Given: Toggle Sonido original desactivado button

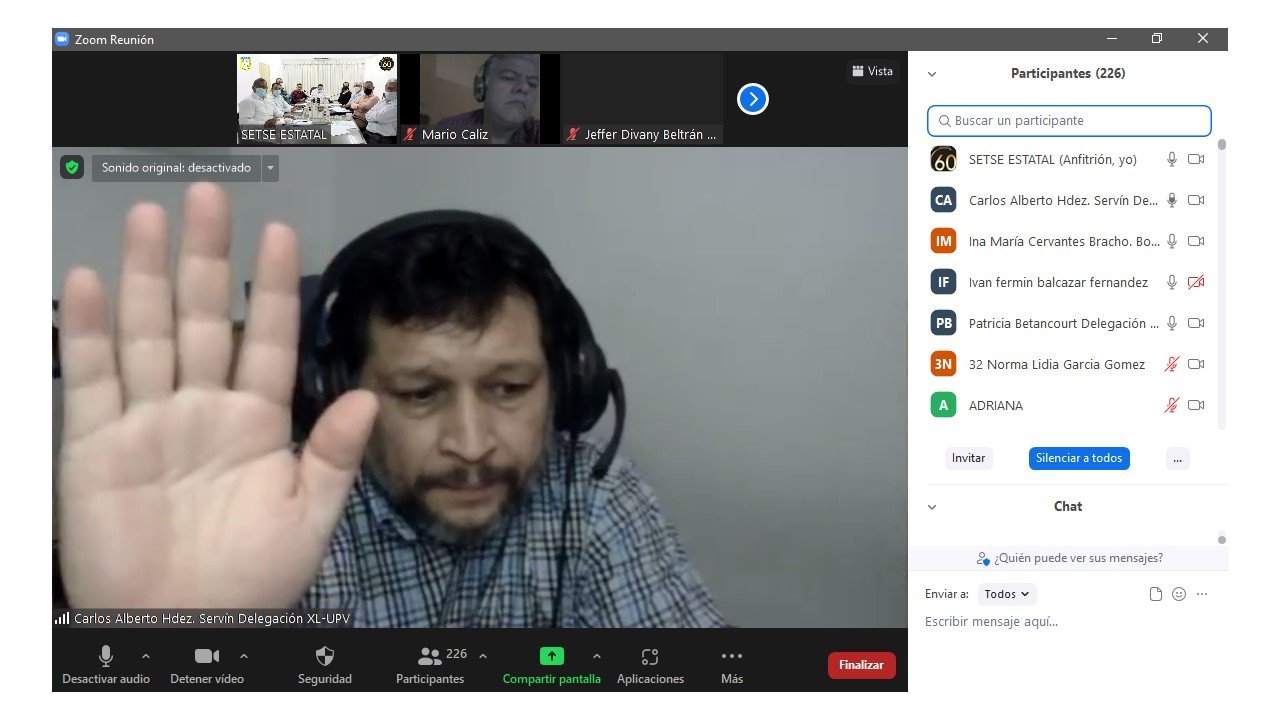Looking at the screenshot, I should pyautogui.click(x=177, y=168).
